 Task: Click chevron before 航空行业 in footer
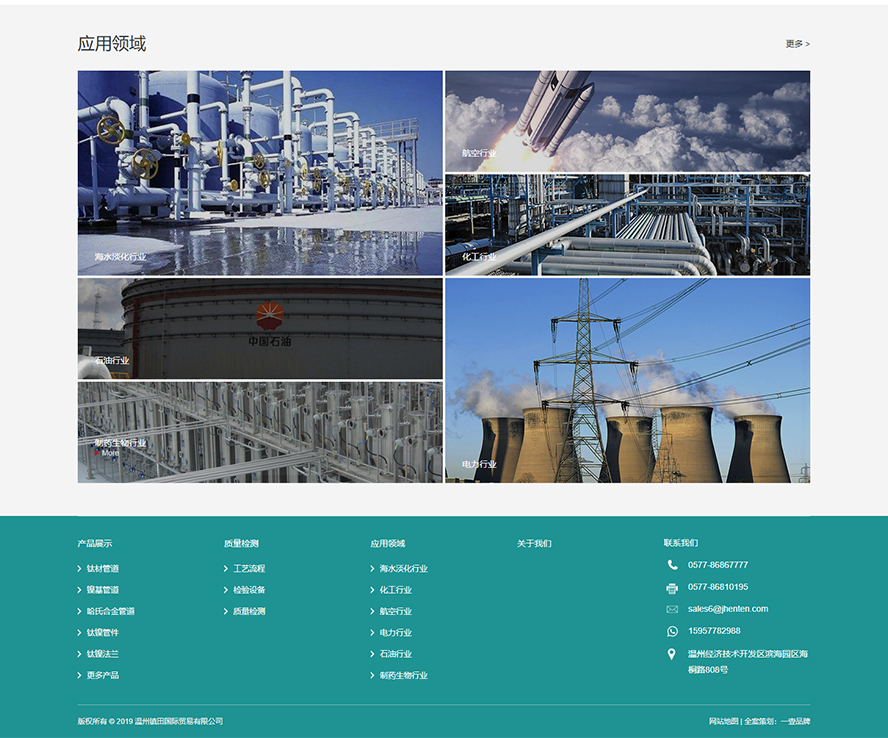pos(372,611)
